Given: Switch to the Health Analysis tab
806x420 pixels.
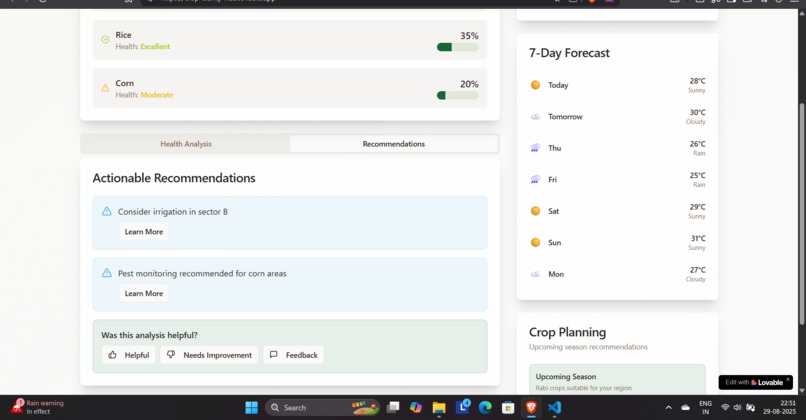Looking at the screenshot, I should click(186, 144).
